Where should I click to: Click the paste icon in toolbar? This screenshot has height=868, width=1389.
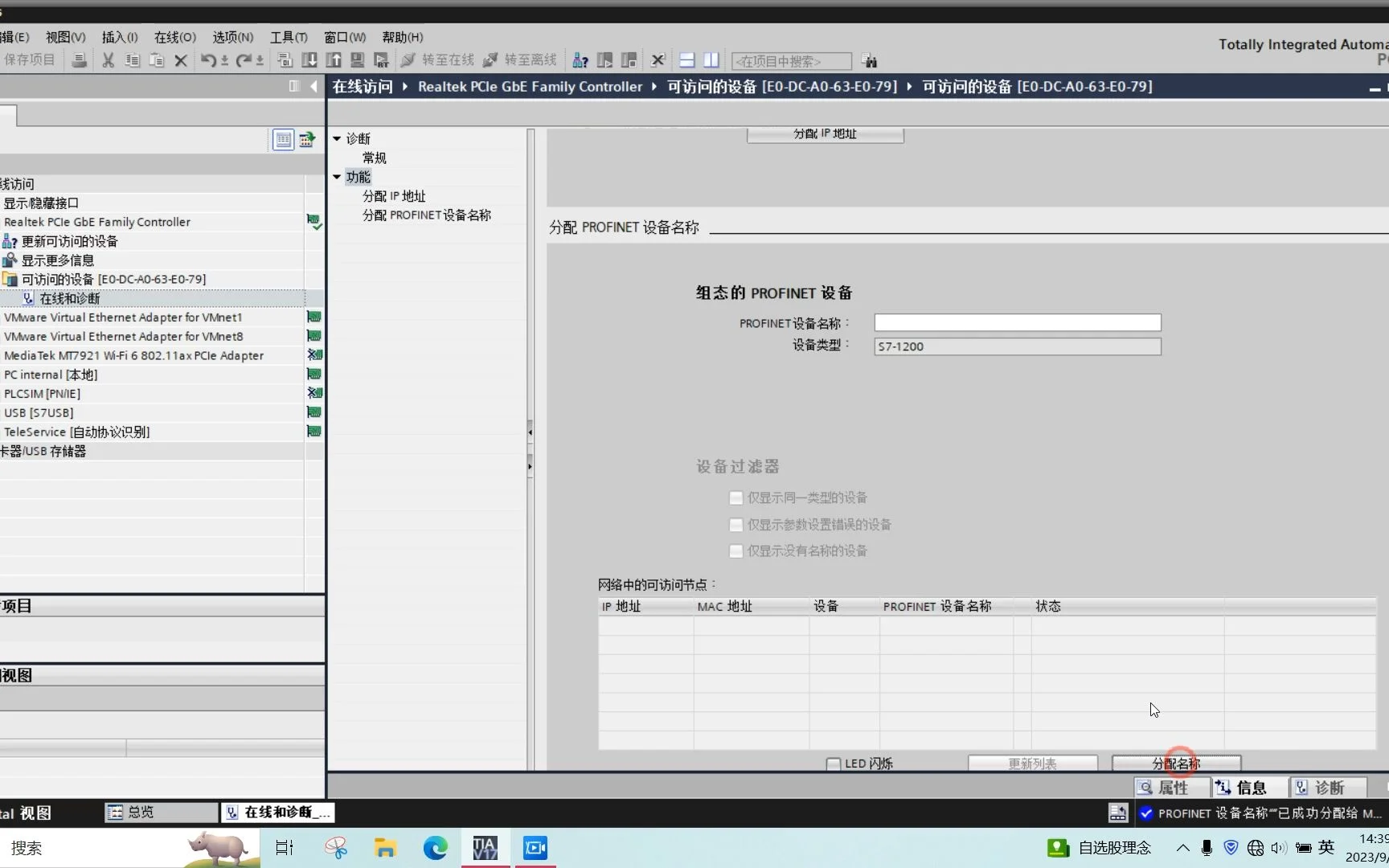point(157,60)
